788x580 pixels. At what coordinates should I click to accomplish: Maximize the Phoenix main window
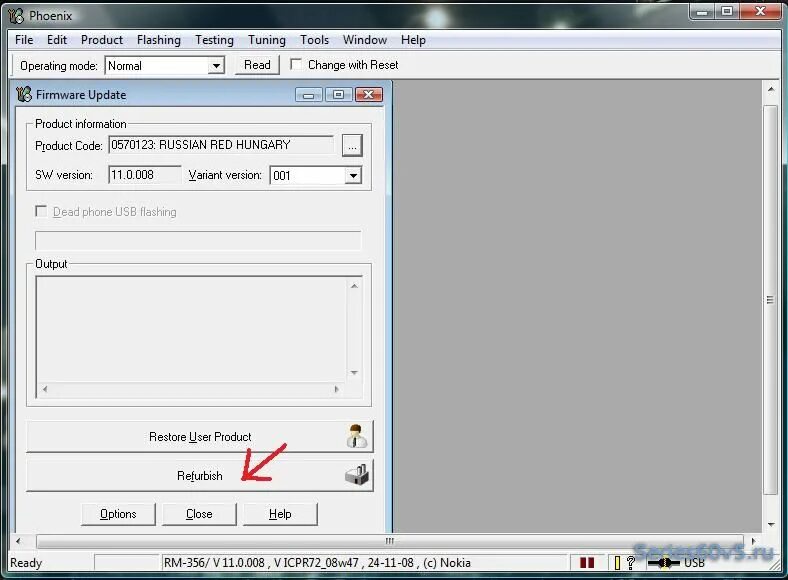727,11
